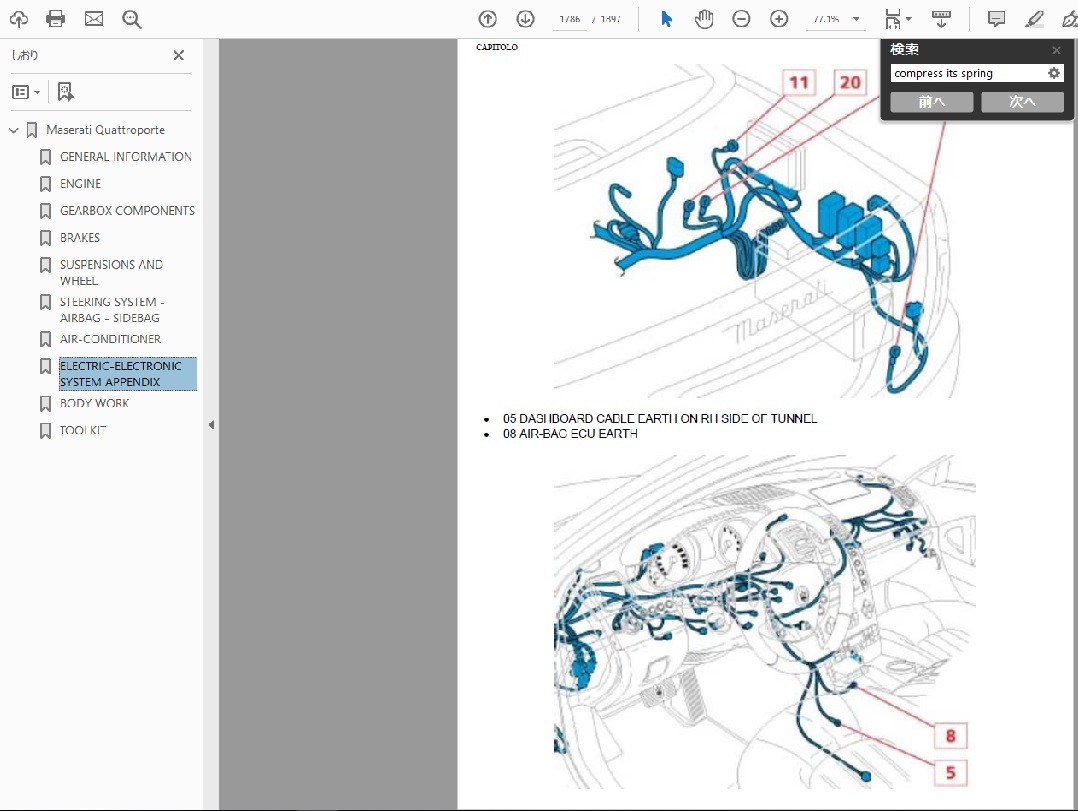Click the search text field
Viewport: 1078px width, 811px height.
[967, 74]
